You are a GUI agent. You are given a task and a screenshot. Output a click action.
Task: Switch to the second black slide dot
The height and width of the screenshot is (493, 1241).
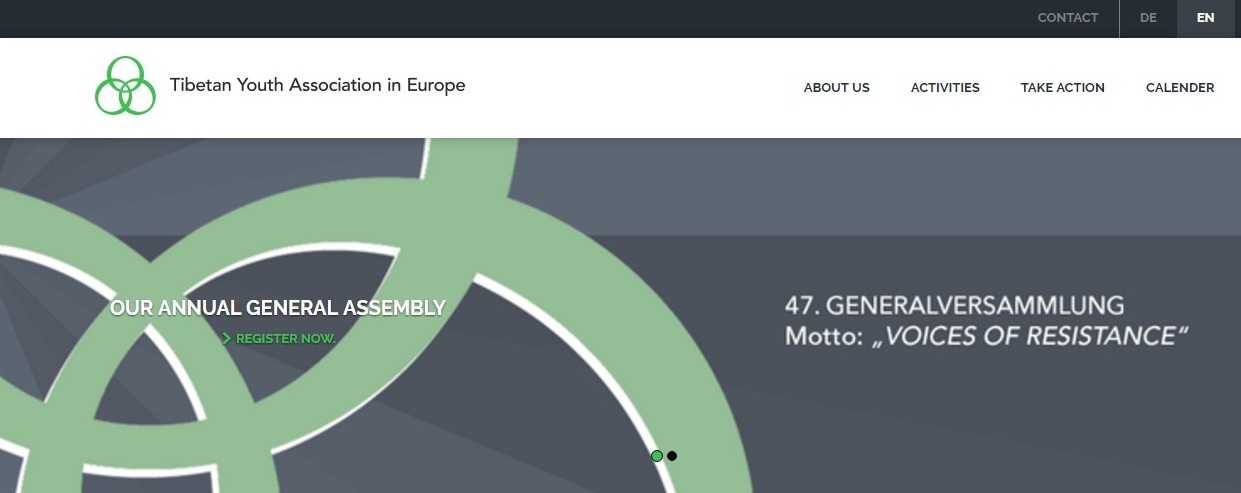672,456
